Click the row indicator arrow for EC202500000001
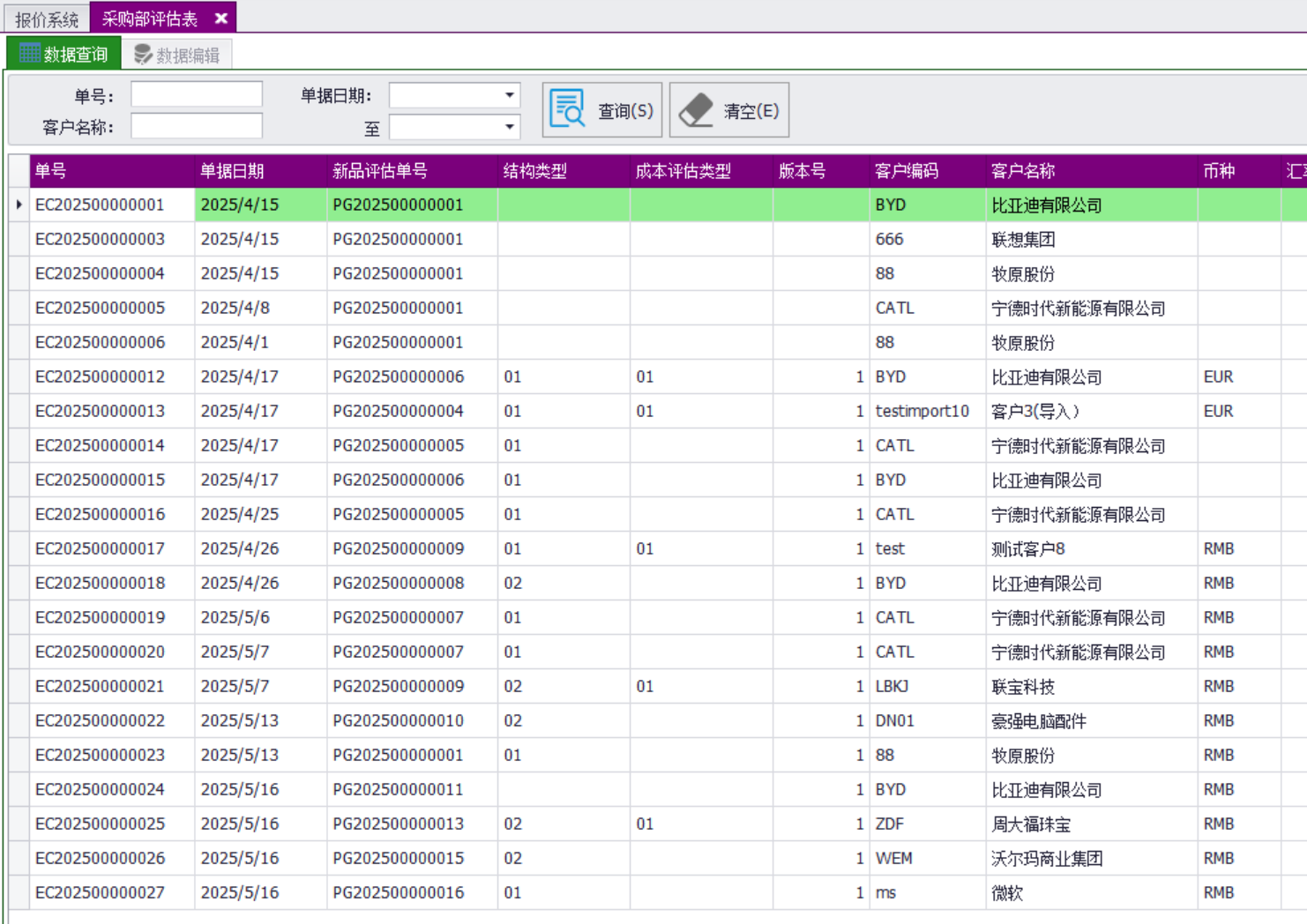Screen dimensions: 1307x924 (x=19, y=205)
